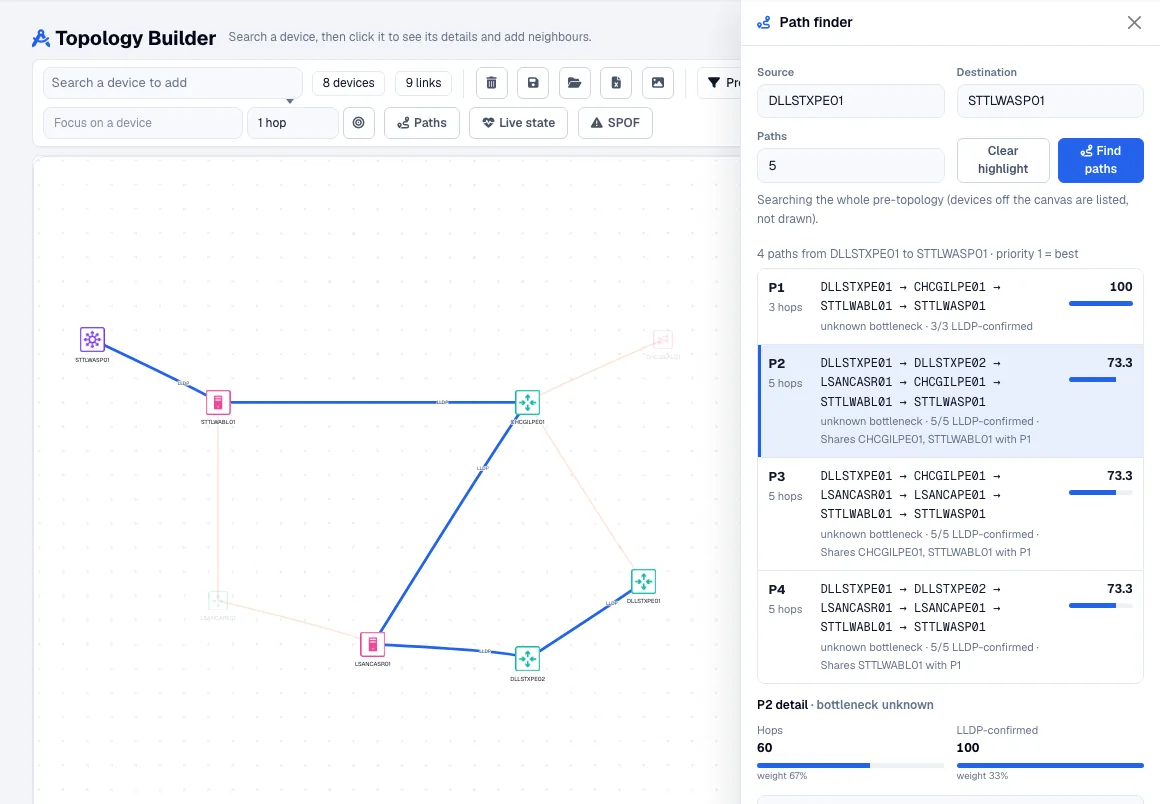This screenshot has width=1160, height=804.
Task: Click Clear highlight button
Action: click(x=1003, y=160)
